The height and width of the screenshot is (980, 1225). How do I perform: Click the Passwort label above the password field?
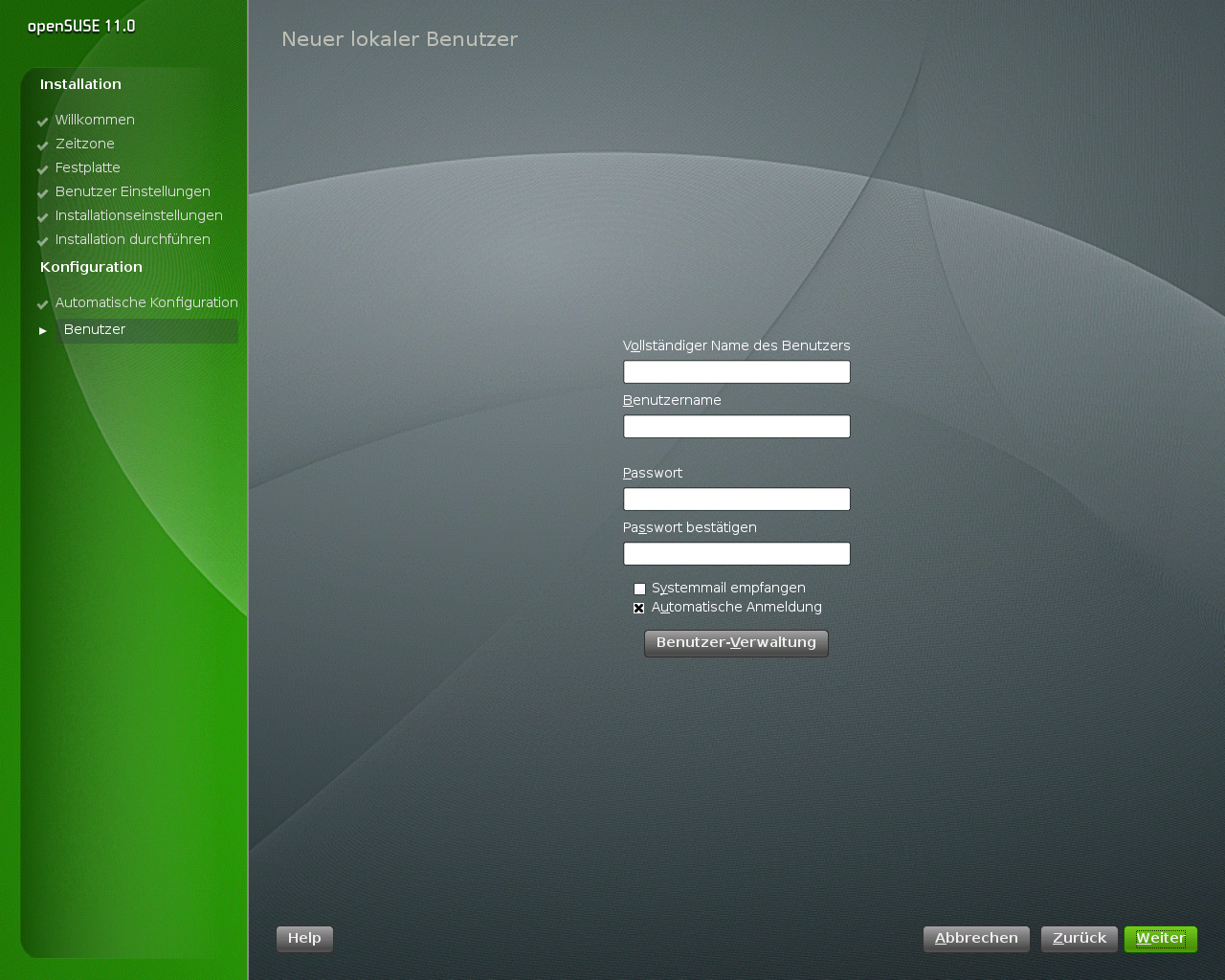[653, 473]
